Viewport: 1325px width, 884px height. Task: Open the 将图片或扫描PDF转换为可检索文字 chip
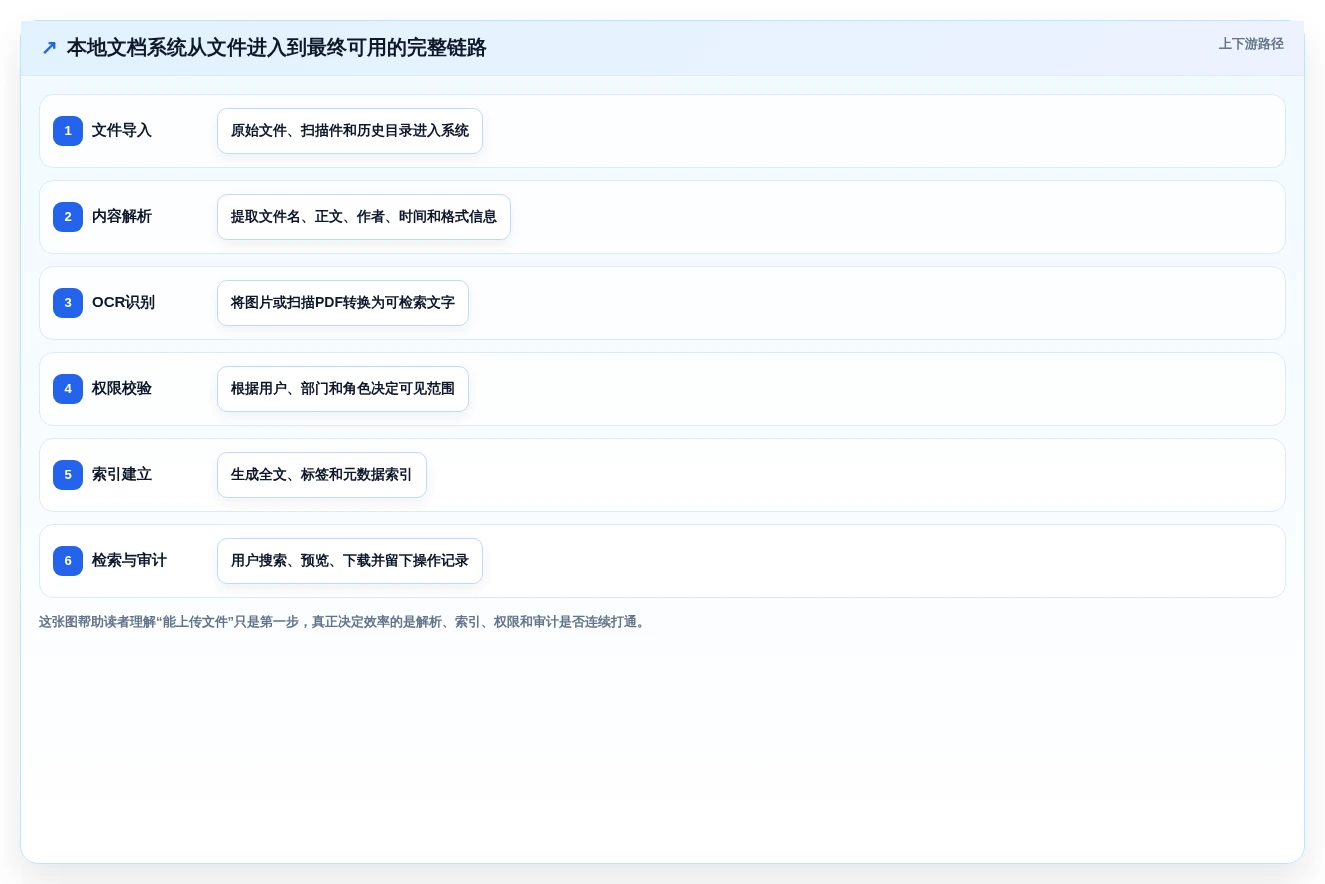click(x=343, y=303)
